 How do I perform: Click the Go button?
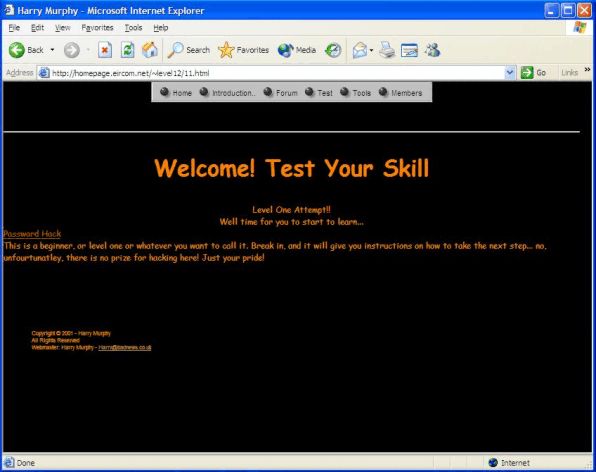533,73
